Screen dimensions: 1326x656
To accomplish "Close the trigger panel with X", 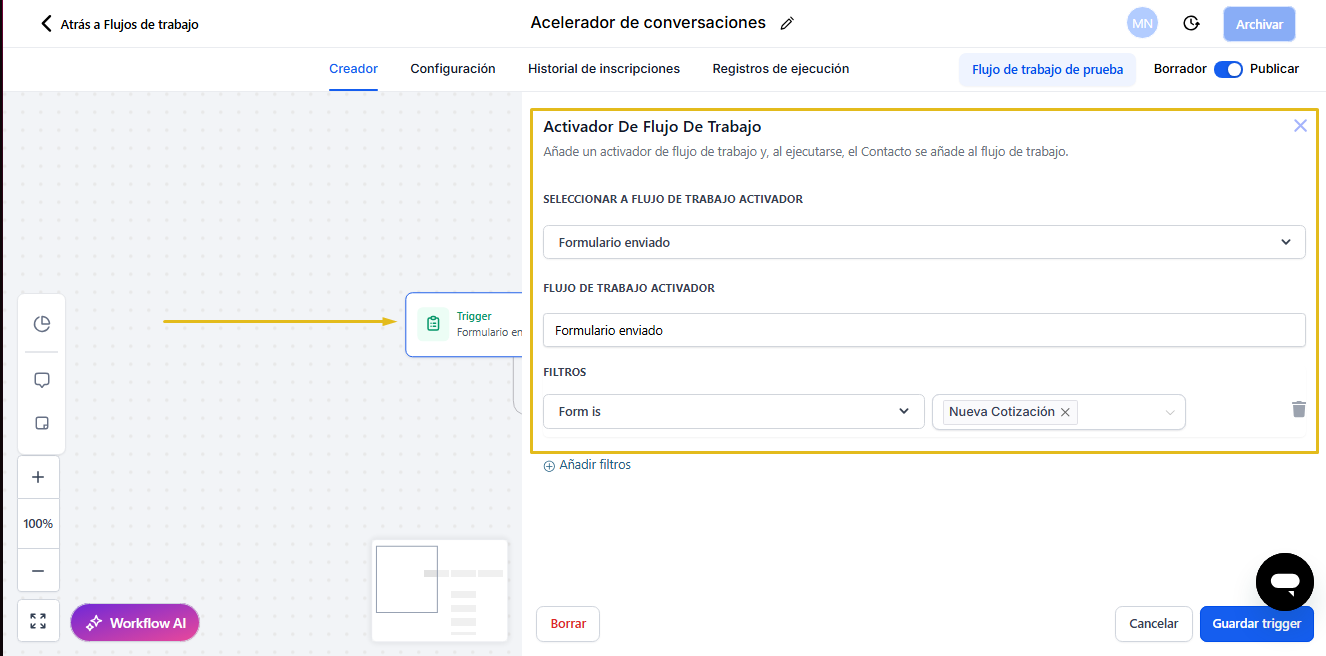I will click(1300, 126).
